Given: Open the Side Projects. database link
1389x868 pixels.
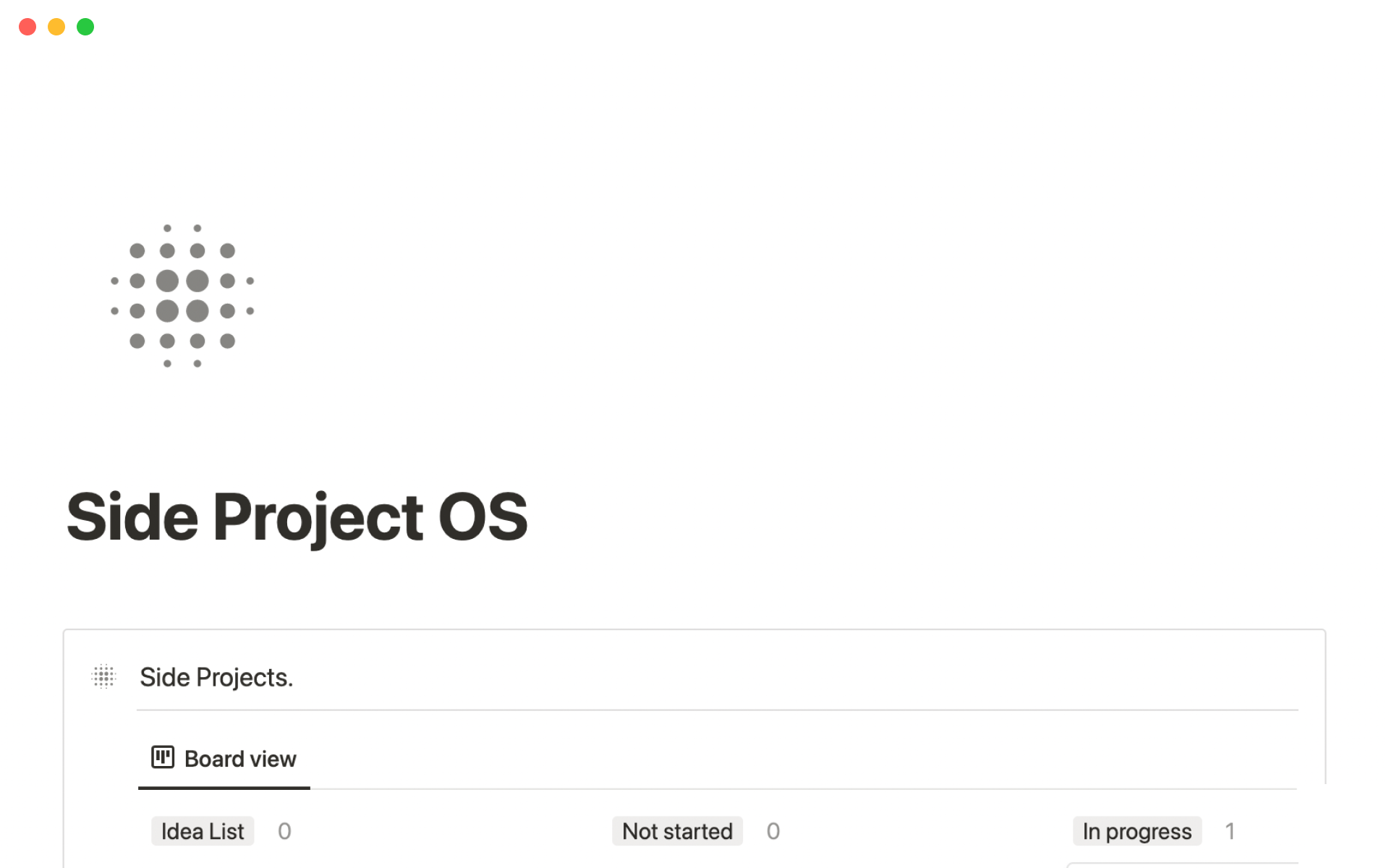Looking at the screenshot, I should point(216,677).
